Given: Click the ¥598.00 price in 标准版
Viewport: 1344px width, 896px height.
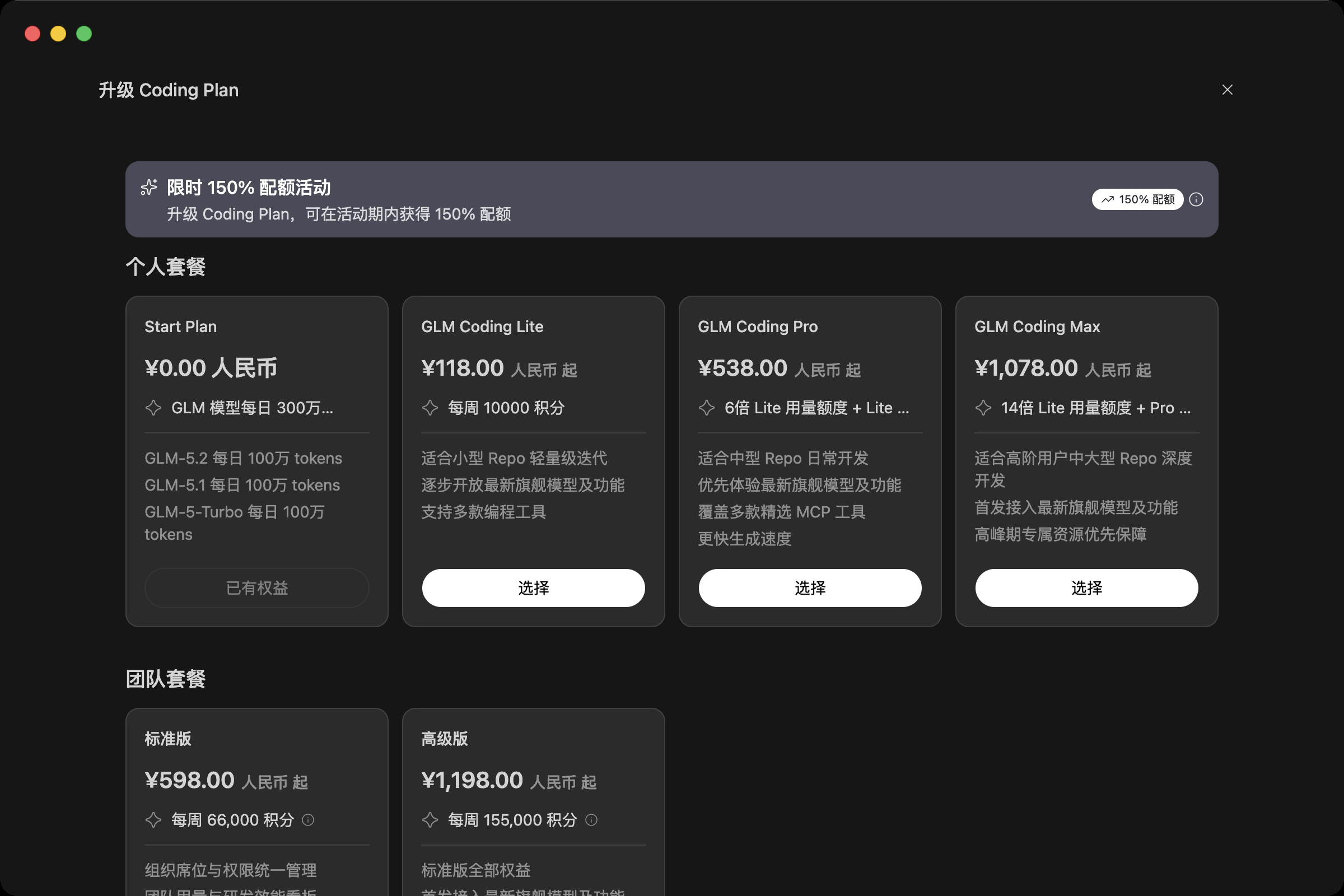Looking at the screenshot, I should (189, 780).
